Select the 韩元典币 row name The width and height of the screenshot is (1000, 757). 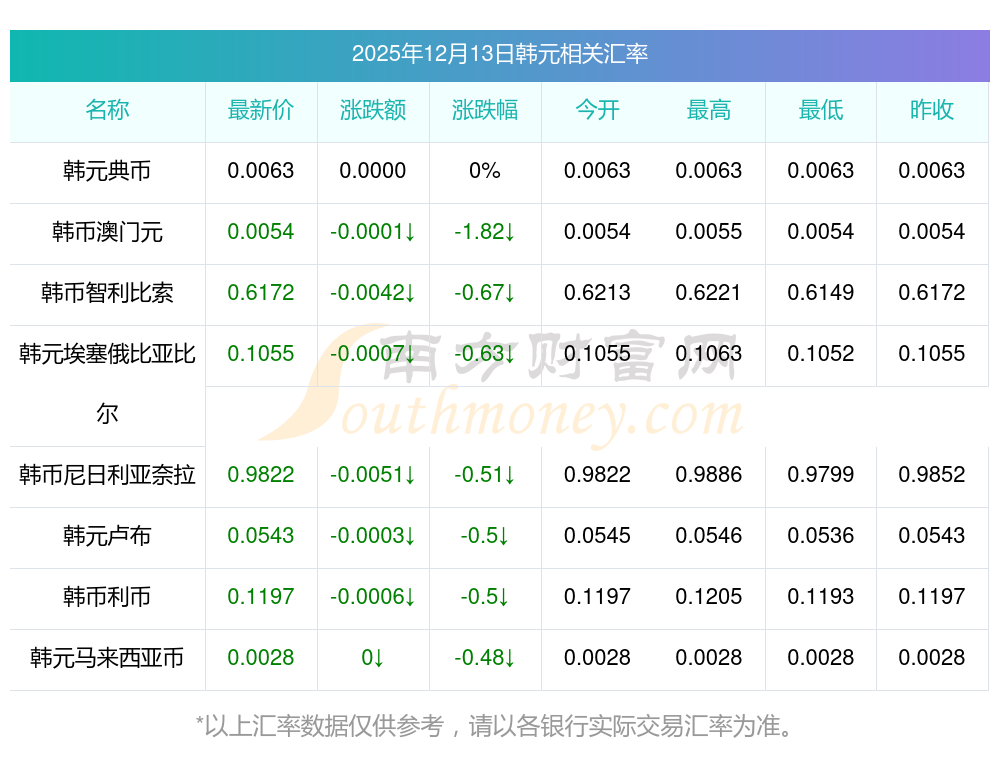tap(107, 171)
